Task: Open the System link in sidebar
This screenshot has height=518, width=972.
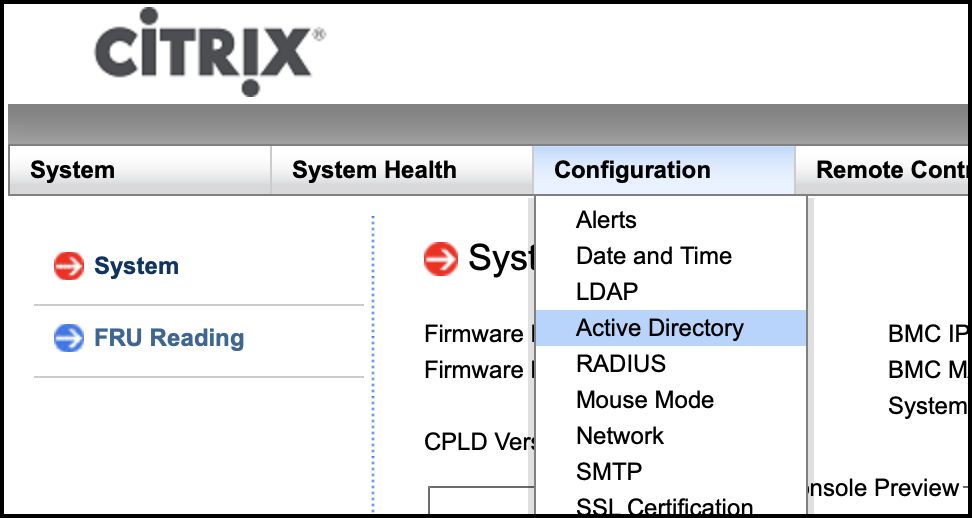Action: click(x=136, y=266)
